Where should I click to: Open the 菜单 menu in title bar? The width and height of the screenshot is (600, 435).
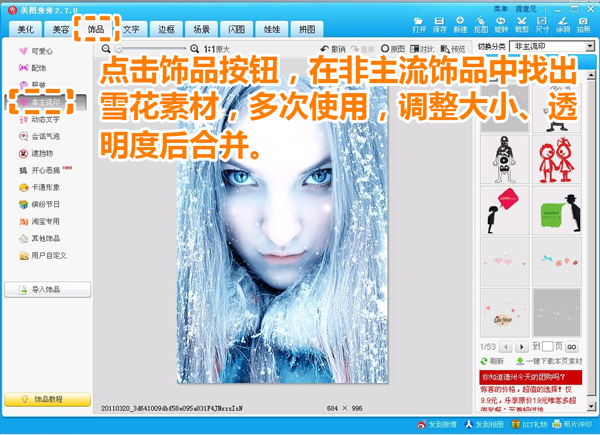(501, 6)
